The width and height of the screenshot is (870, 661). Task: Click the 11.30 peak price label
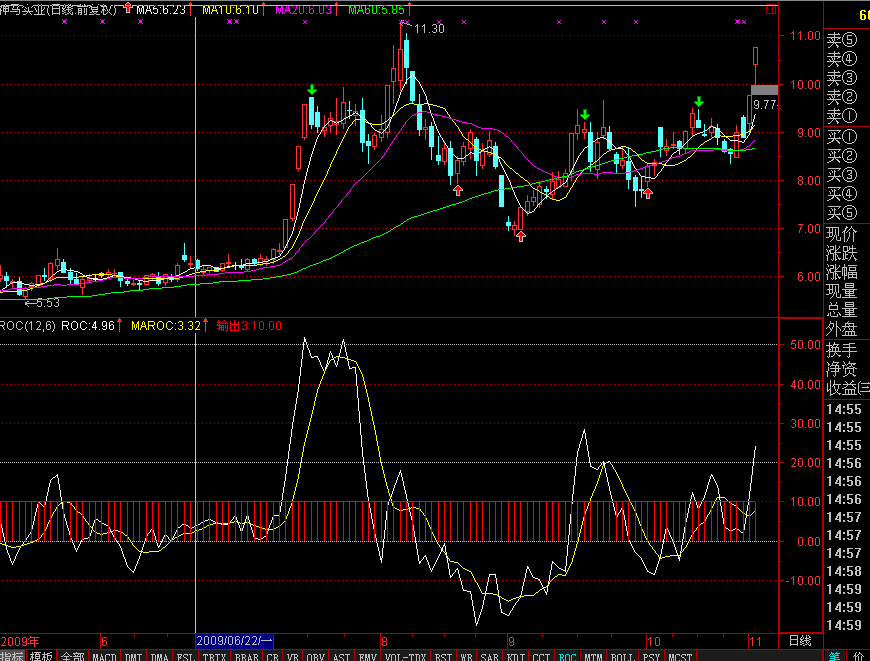(429, 29)
